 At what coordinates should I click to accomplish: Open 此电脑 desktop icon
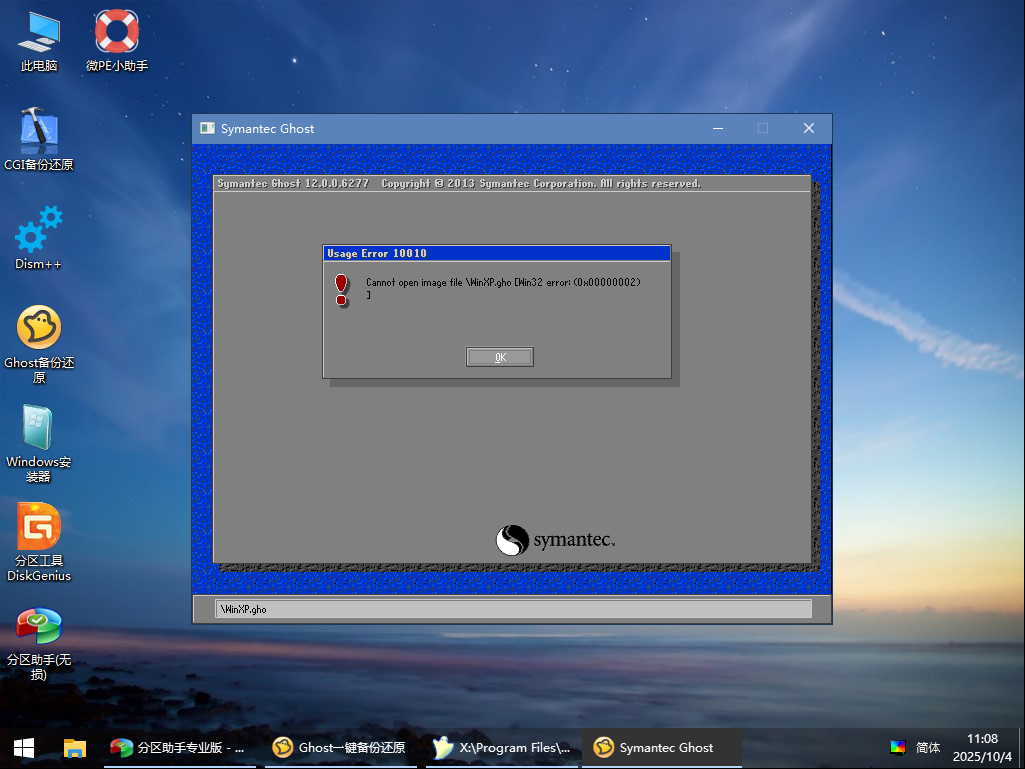[39, 41]
